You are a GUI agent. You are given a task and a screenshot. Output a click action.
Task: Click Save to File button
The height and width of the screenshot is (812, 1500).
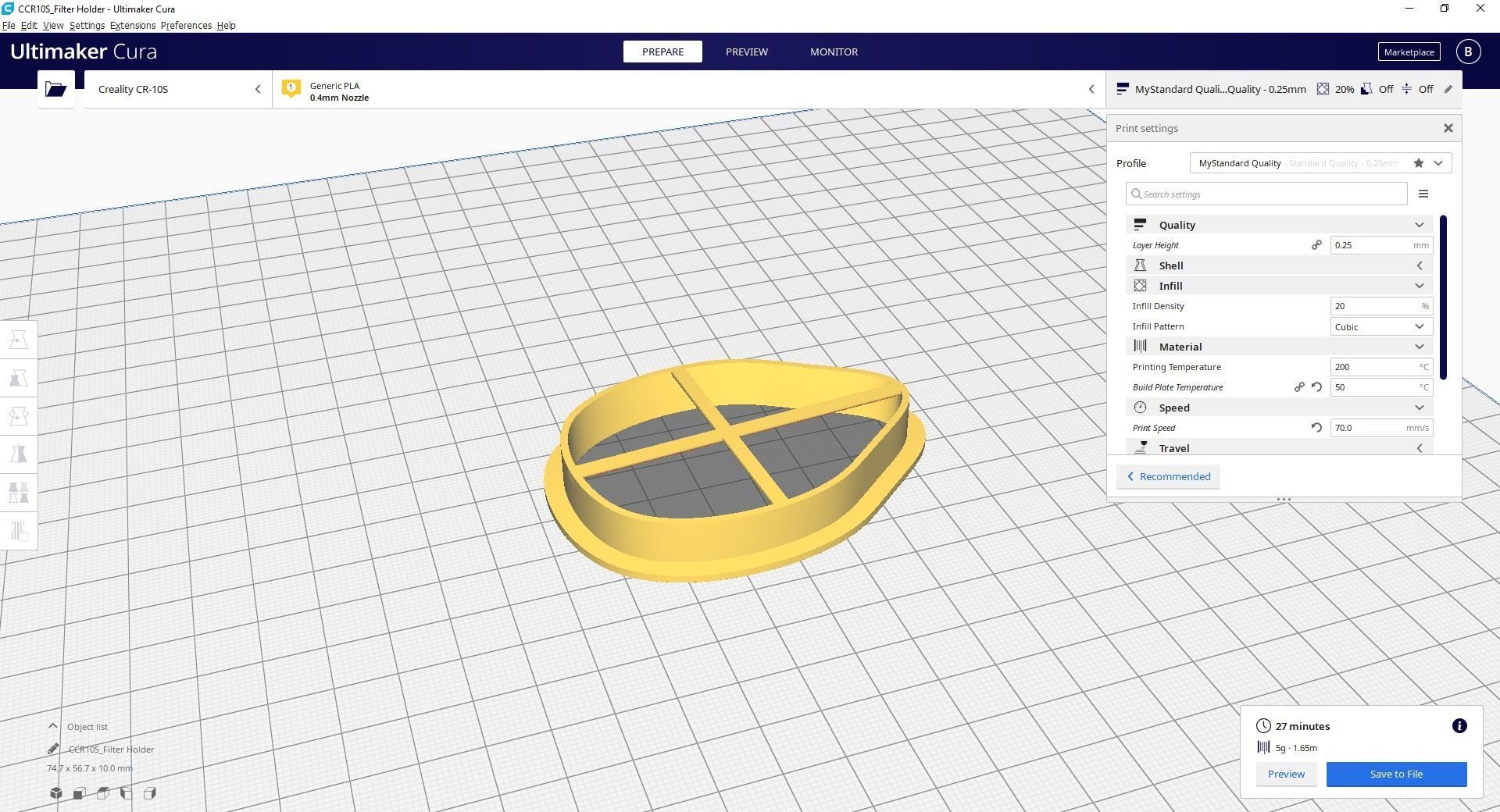click(x=1396, y=774)
